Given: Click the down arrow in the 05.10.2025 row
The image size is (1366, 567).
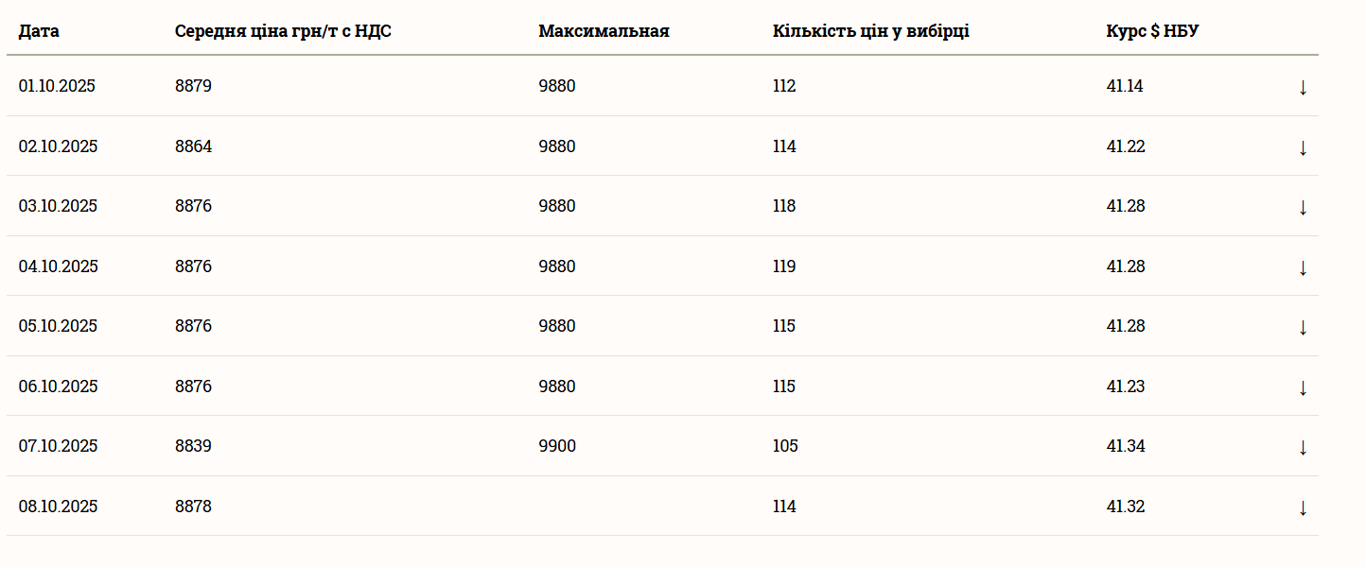Looking at the screenshot, I should 1302,327.
